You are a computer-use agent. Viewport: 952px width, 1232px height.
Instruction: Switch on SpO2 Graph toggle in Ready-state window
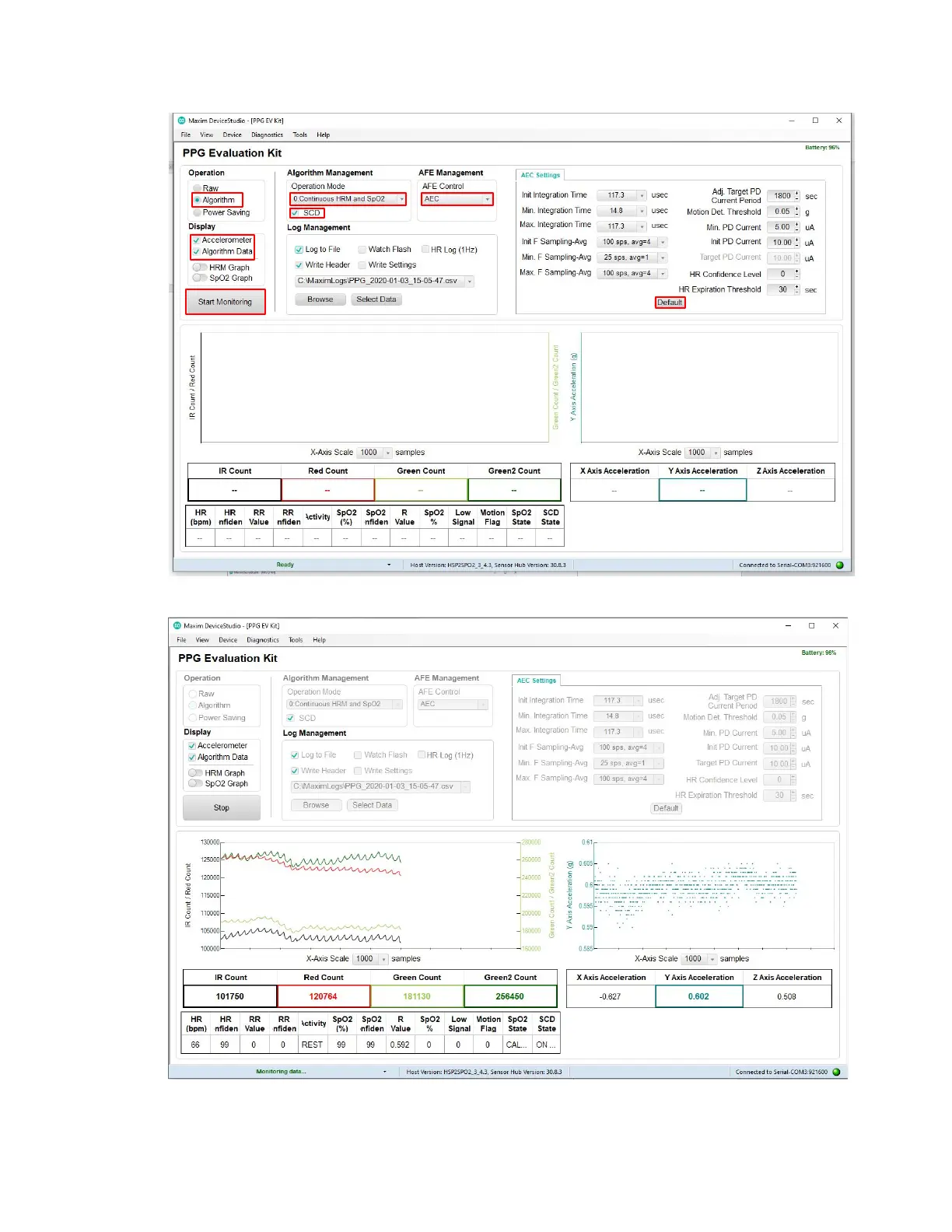(200, 278)
